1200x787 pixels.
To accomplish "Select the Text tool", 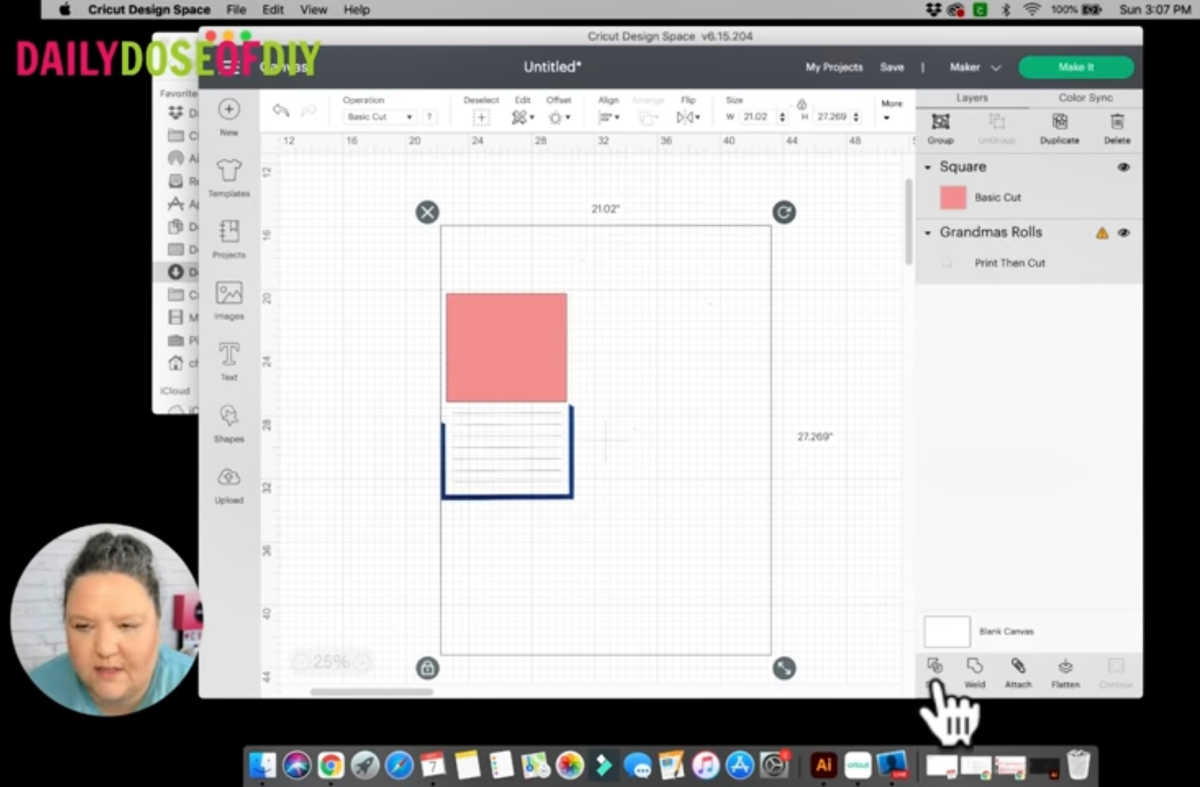I will [229, 360].
